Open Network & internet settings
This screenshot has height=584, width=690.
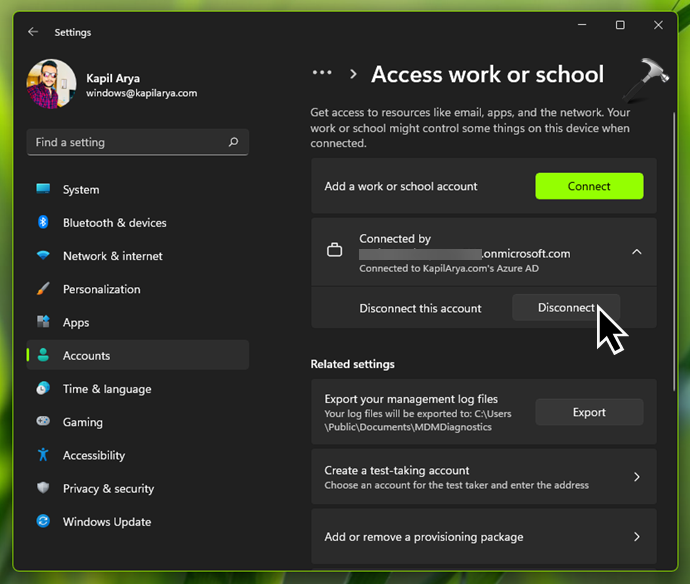(x=138, y=256)
